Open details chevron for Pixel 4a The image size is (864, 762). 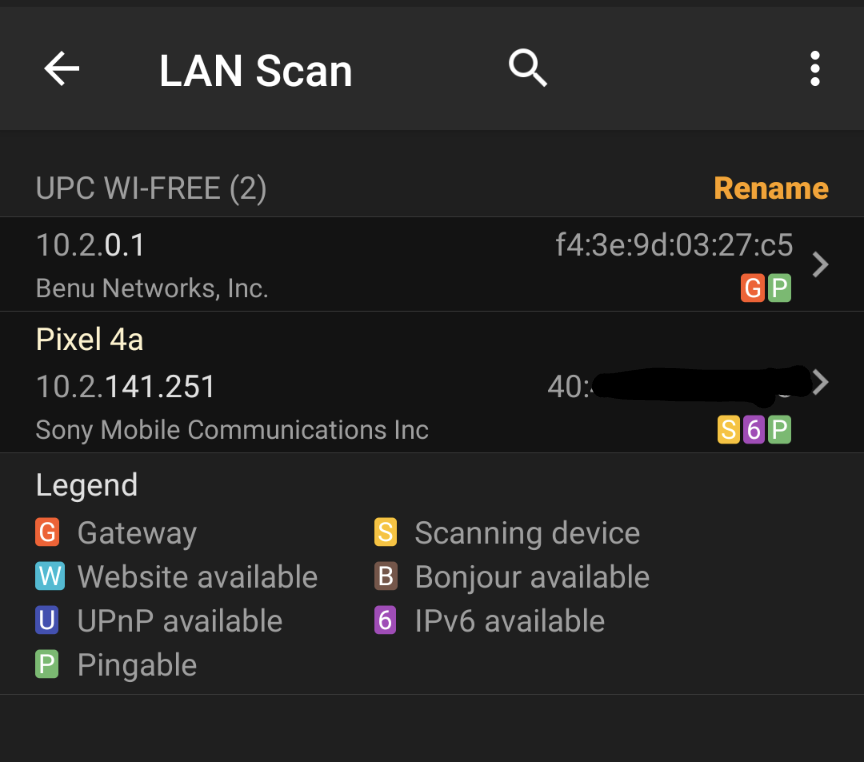[820, 382]
